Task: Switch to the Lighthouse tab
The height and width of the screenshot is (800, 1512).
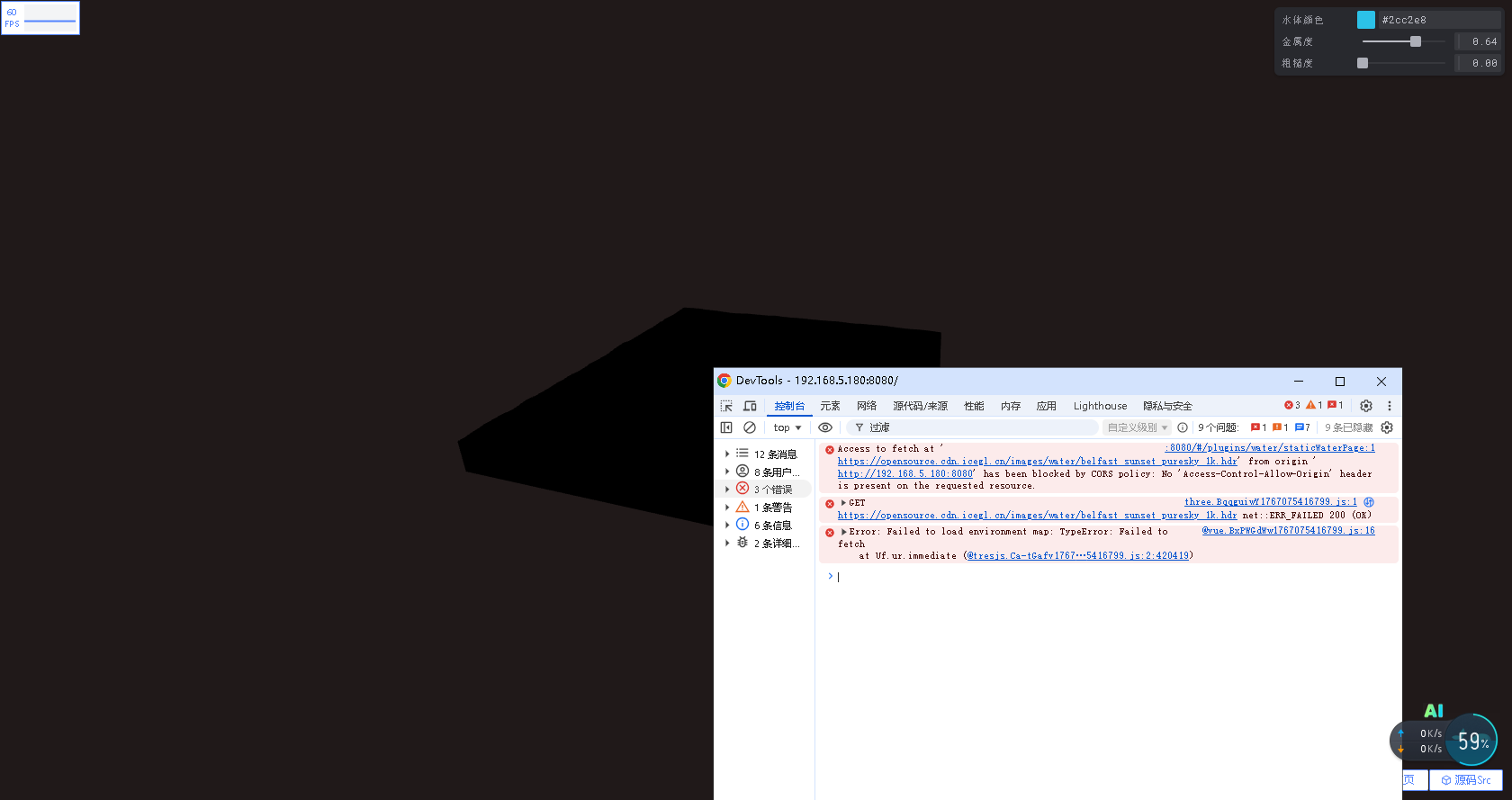Action: tap(1100, 406)
